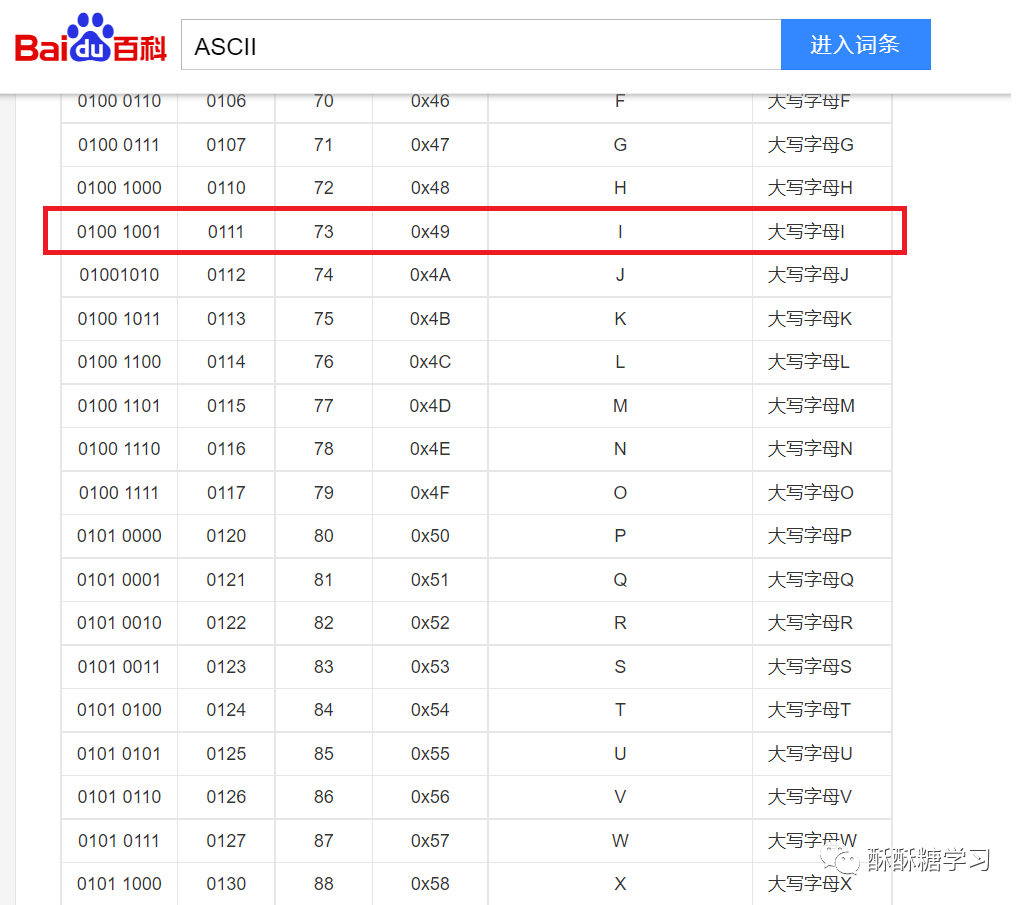Select binary cell 0100 0111

pyautogui.click(x=119, y=145)
